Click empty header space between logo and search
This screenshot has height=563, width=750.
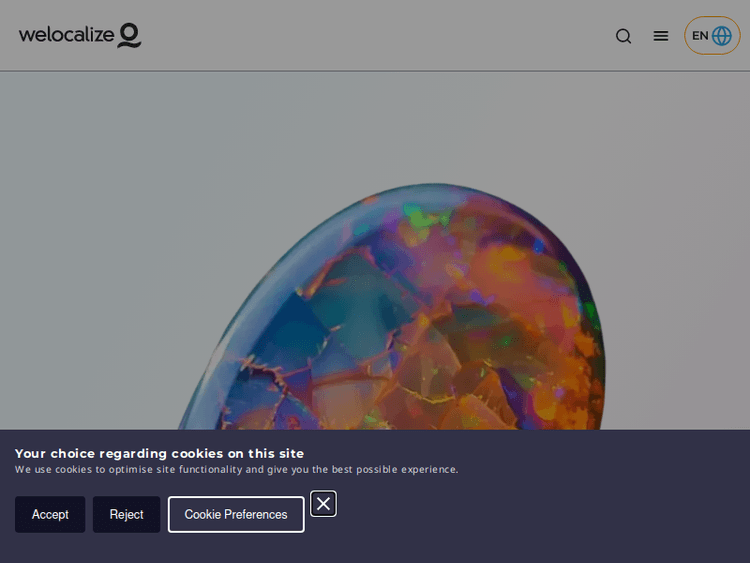coord(380,36)
